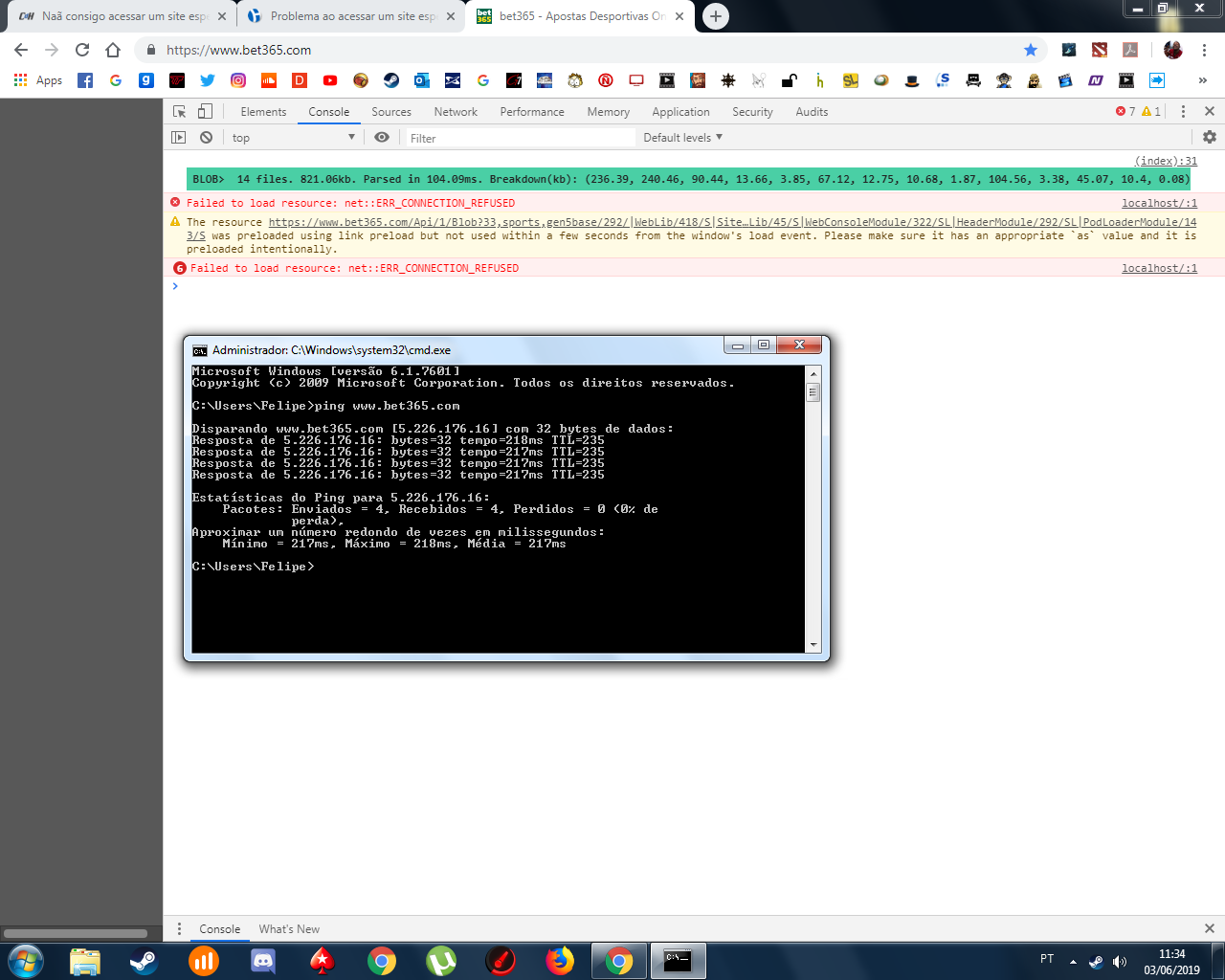The height and width of the screenshot is (980, 1225).
Task: Clear the console with the ban icon
Action: tap(206, 138)
